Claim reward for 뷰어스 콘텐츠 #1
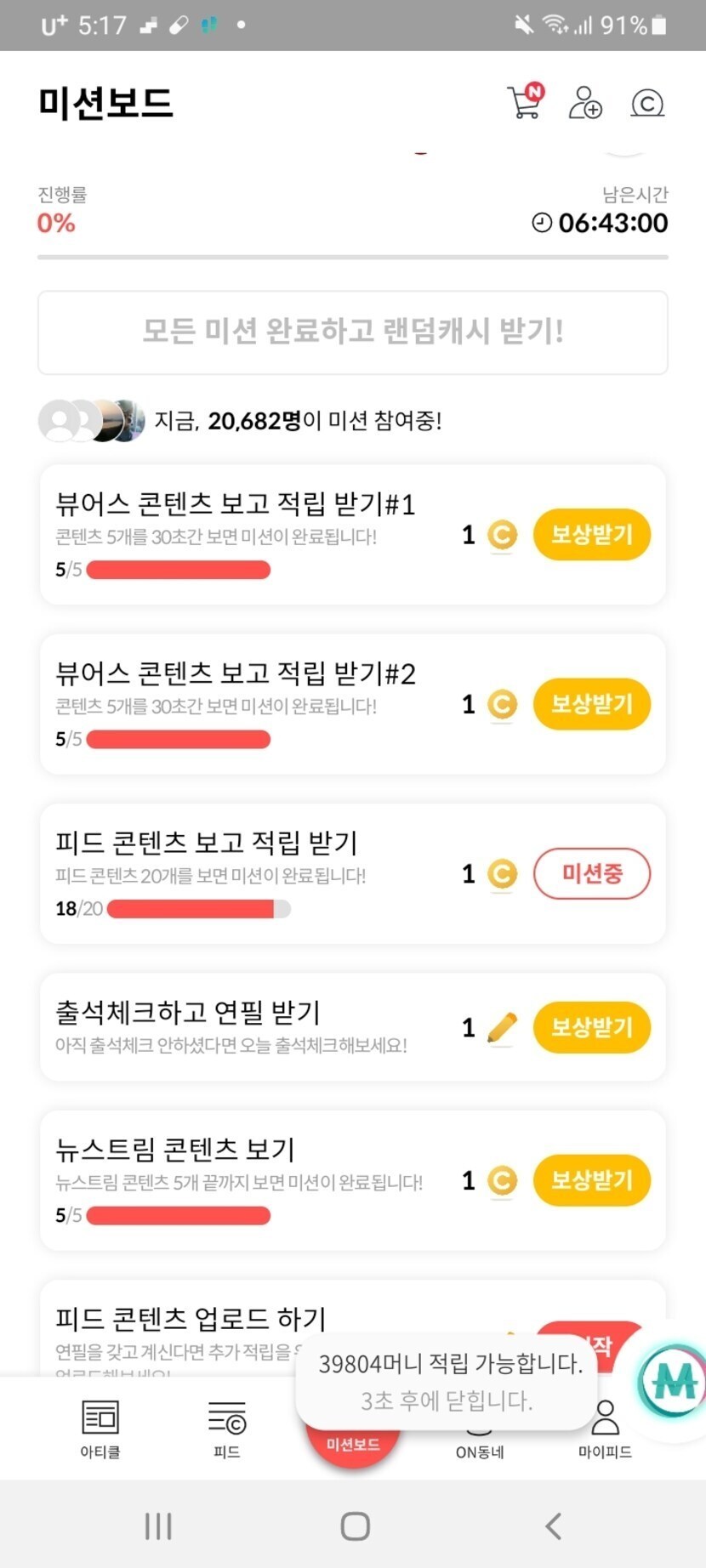Viewport: 706px width, 1568px height. click(591, 535)
